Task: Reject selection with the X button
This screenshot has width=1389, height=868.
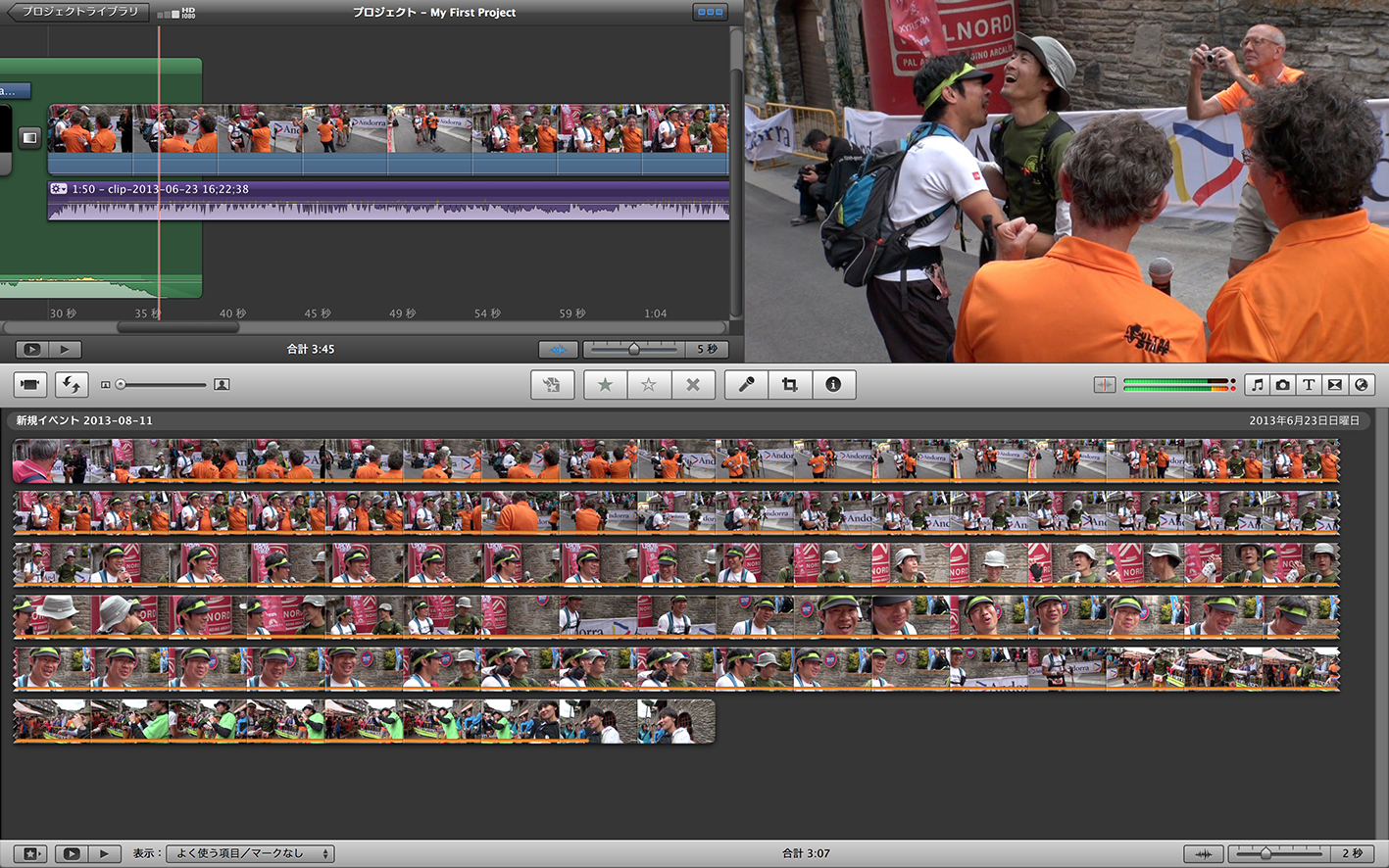Action: (692, 385)
